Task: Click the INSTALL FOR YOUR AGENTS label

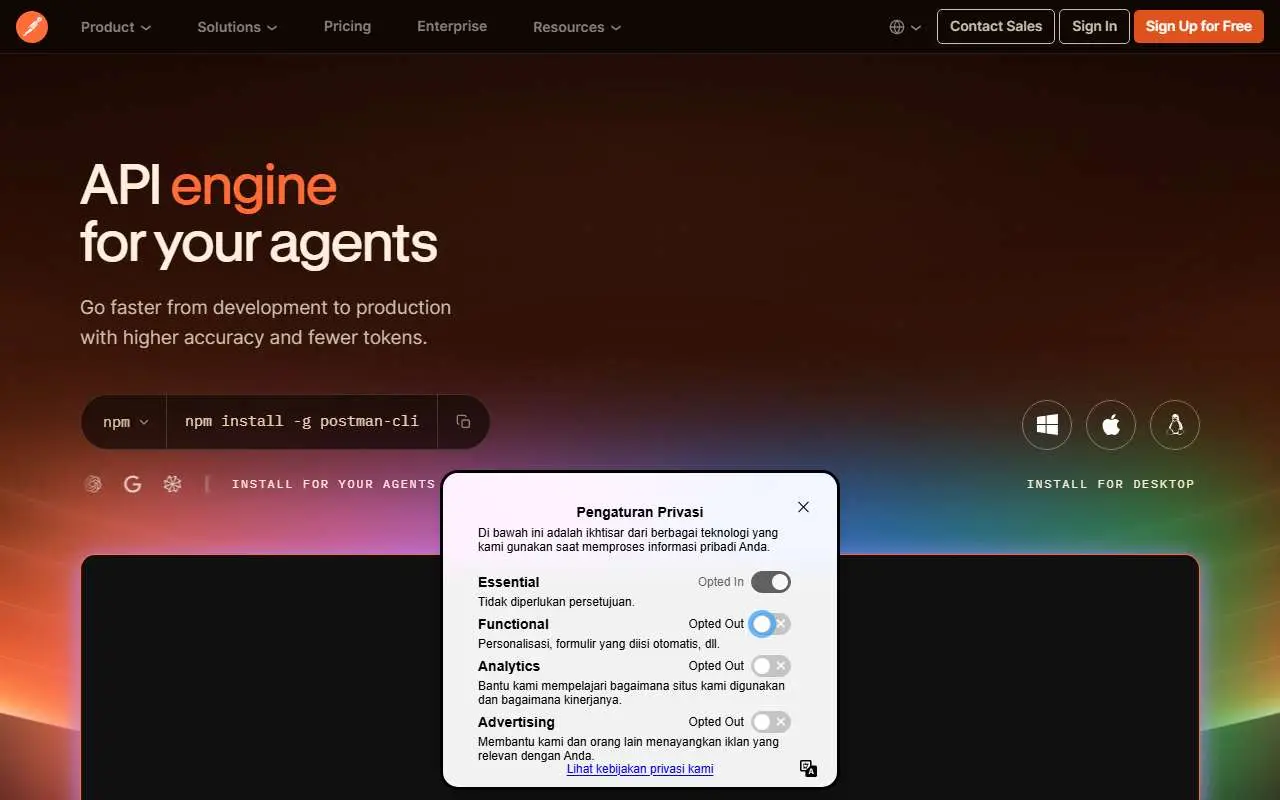Action: [333, 484]
